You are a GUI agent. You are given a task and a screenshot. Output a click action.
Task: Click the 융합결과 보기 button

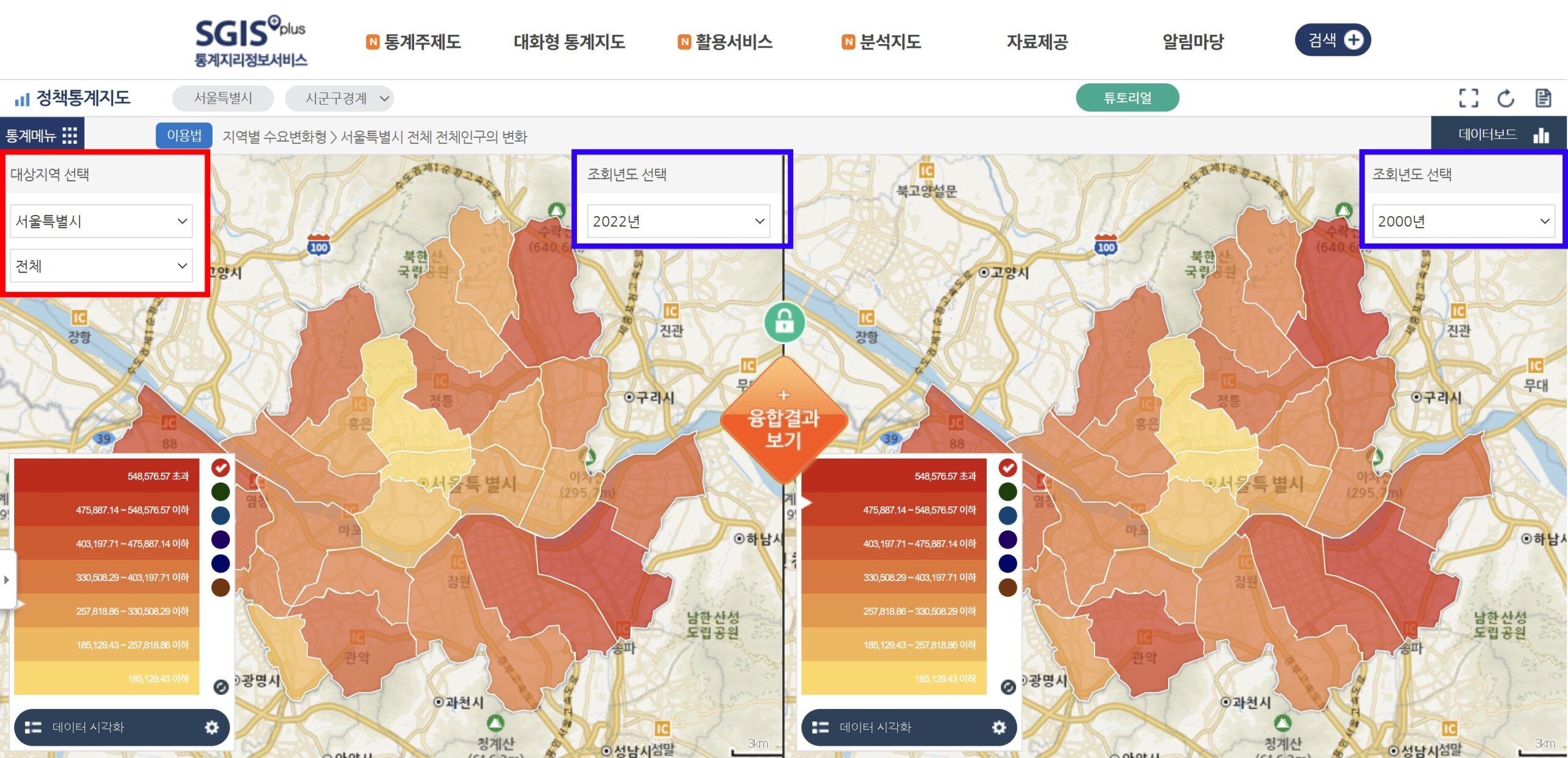784,421
